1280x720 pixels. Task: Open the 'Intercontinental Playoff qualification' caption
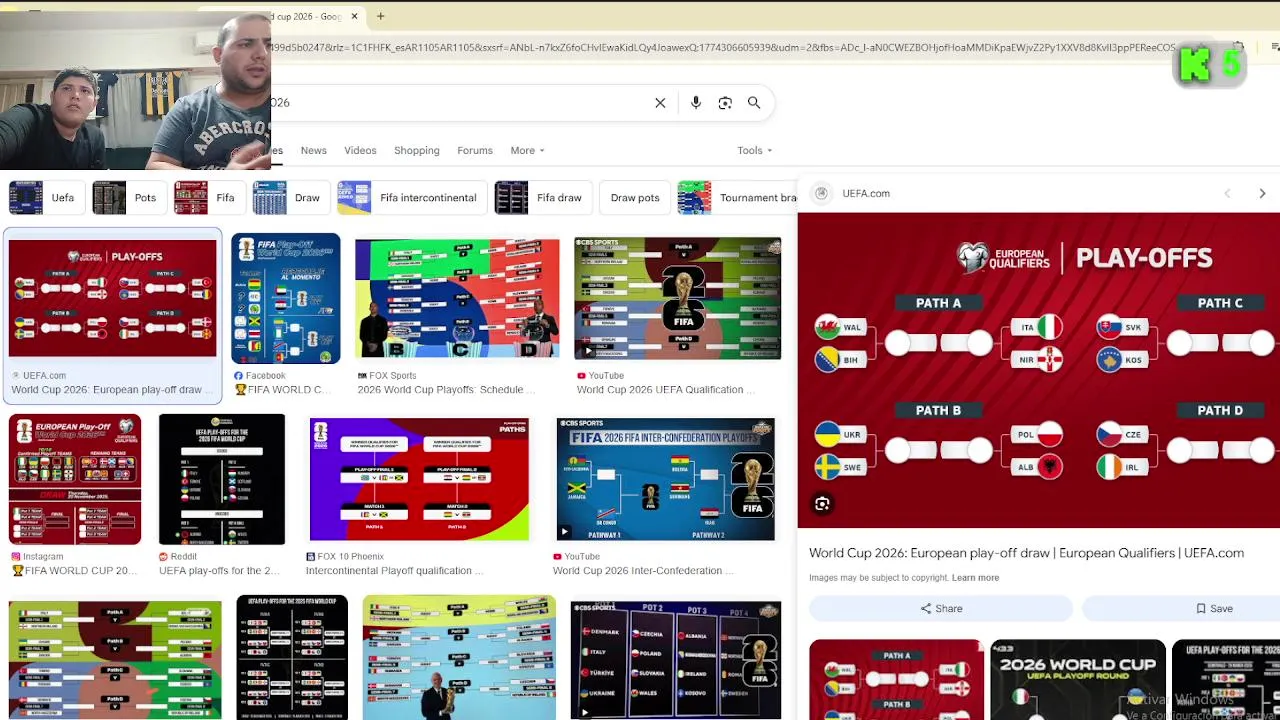click(x=394, y=571)
